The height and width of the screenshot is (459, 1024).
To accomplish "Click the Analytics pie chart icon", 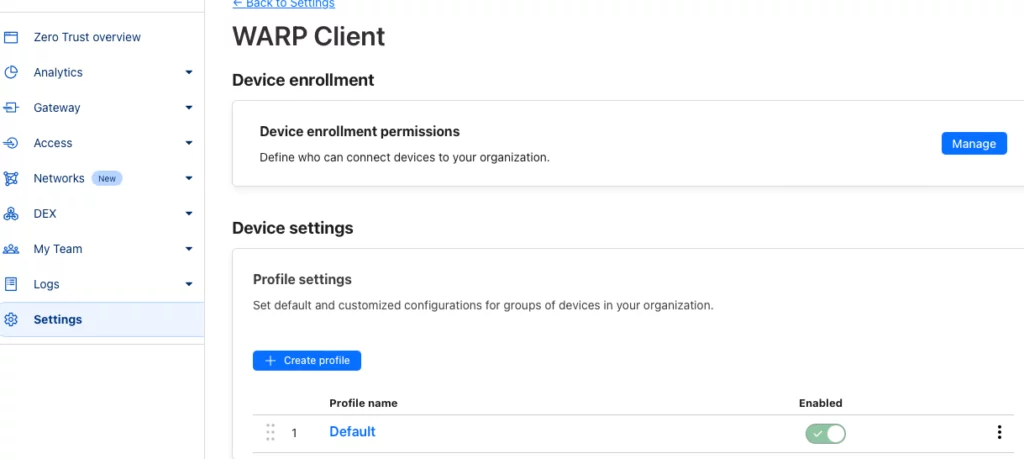I will (10, 72).
